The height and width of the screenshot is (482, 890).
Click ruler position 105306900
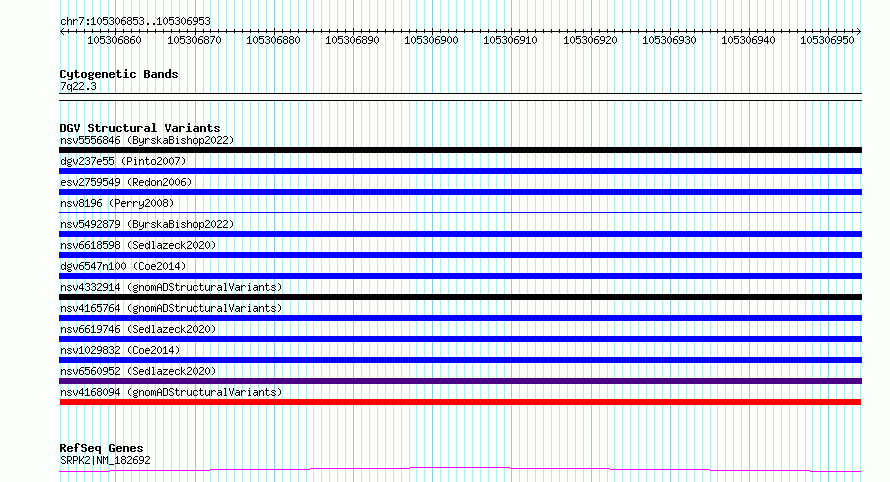pos(431,40)
